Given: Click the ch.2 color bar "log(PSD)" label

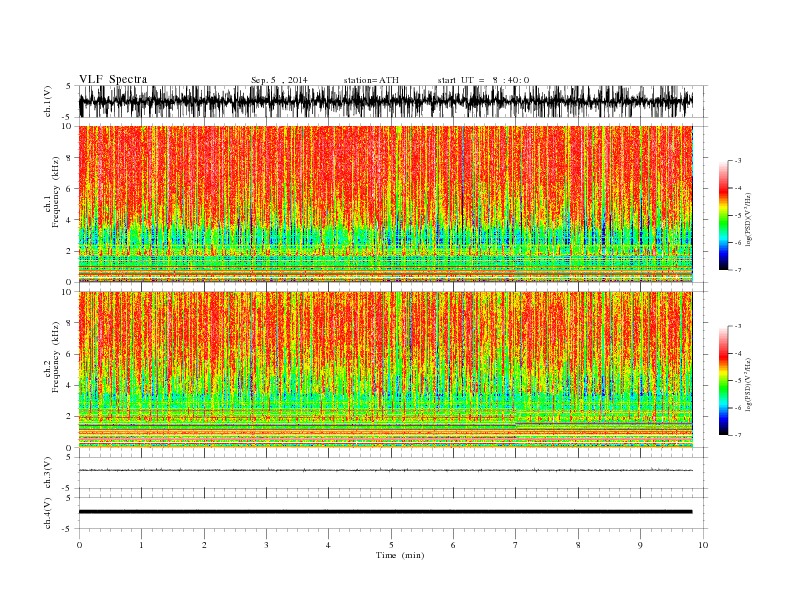Looking at the screenshot, I should tap(749, 384).
